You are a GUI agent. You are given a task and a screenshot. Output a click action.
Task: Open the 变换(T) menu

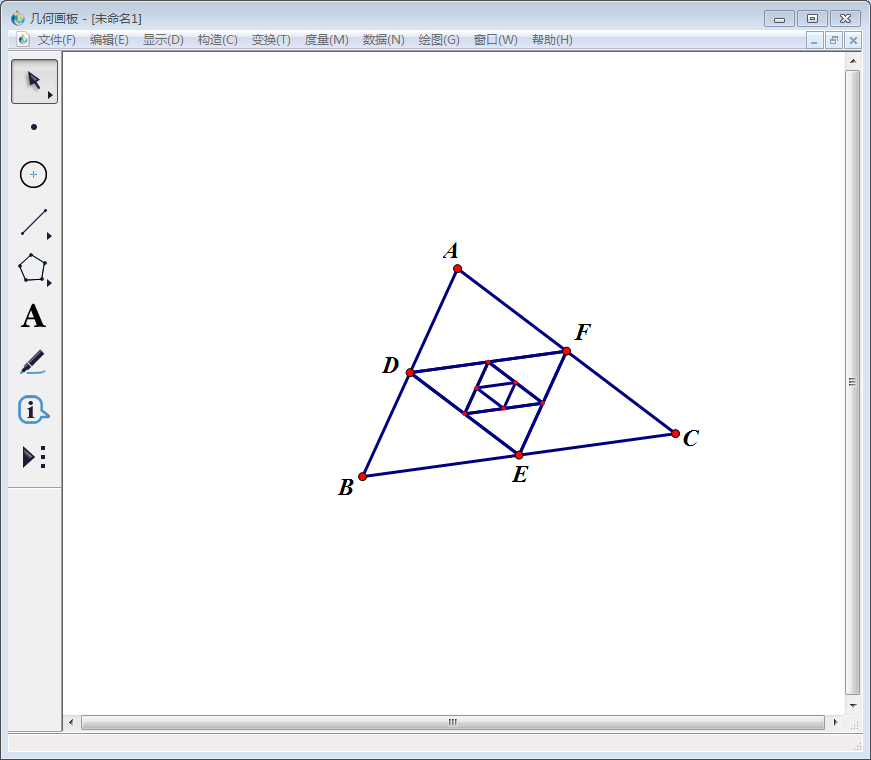click(x=271, y=40)
